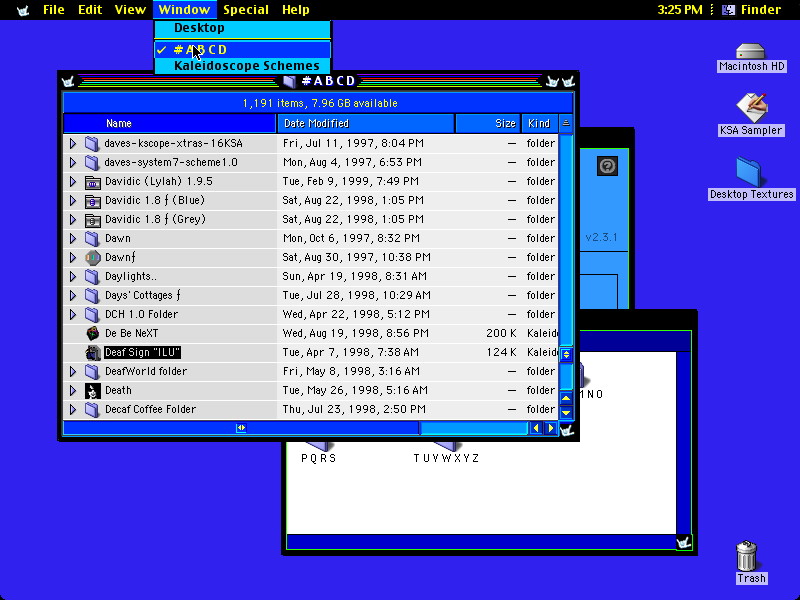Click the De Be NeXT scheme icon
The height and width of the screenshot is (600, 800).
tap(92, 333)
